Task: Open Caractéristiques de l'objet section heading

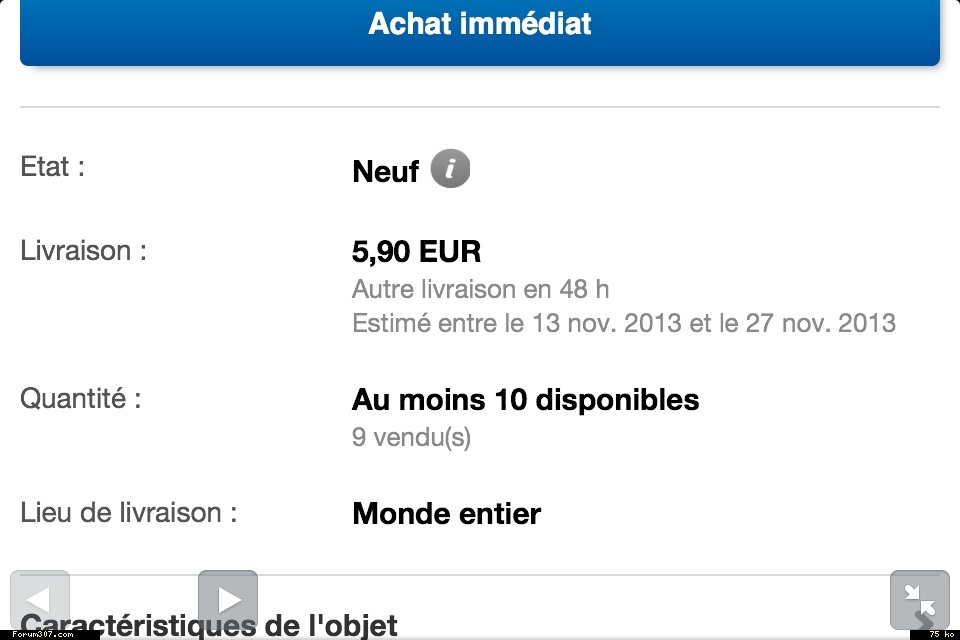Action: [330, 626]
